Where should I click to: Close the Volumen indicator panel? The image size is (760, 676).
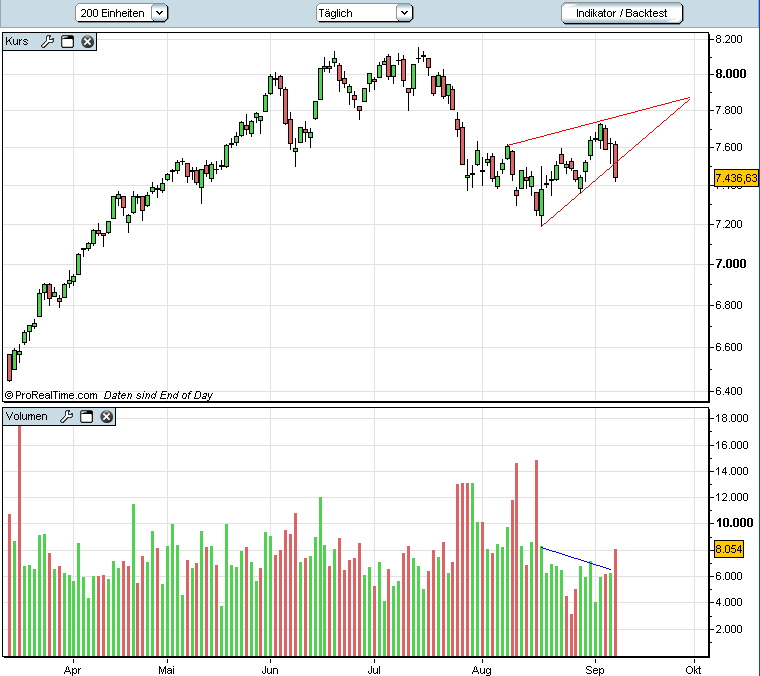point(105,416)
